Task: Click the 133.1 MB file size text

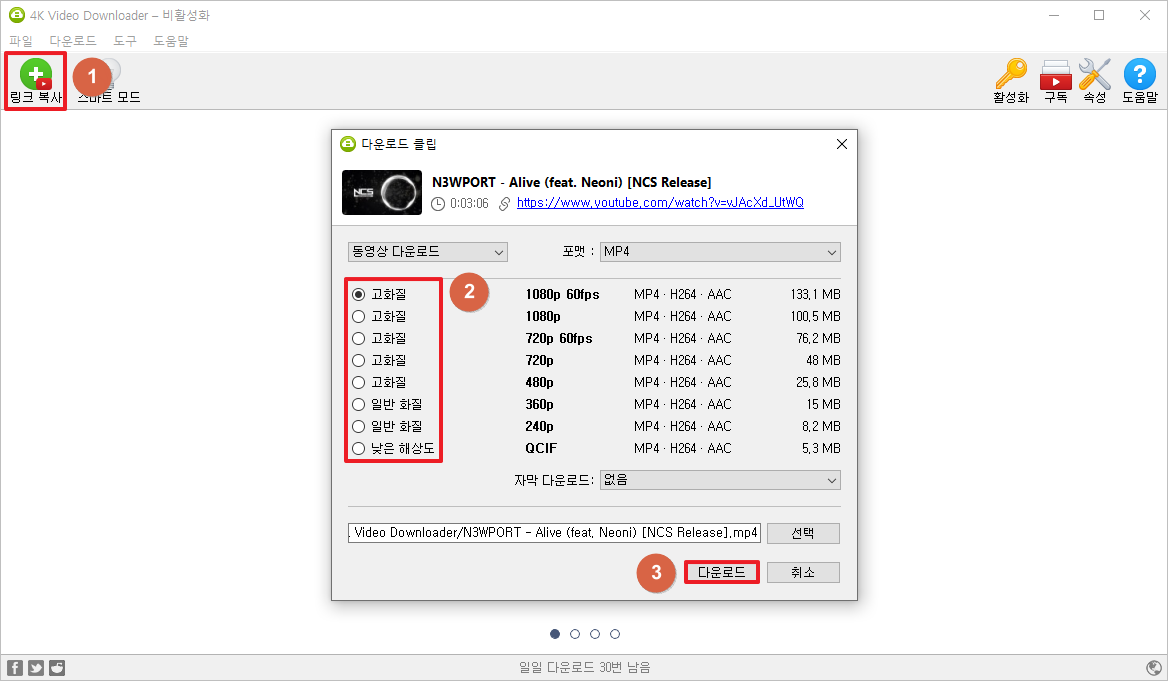Action: pos(816,294)
